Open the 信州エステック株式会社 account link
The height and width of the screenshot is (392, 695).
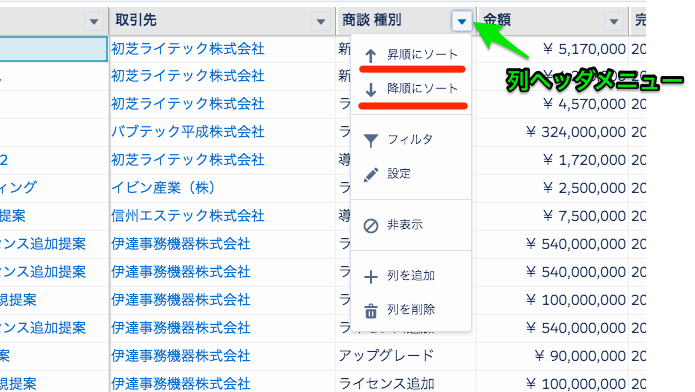[x=188, y=216]
